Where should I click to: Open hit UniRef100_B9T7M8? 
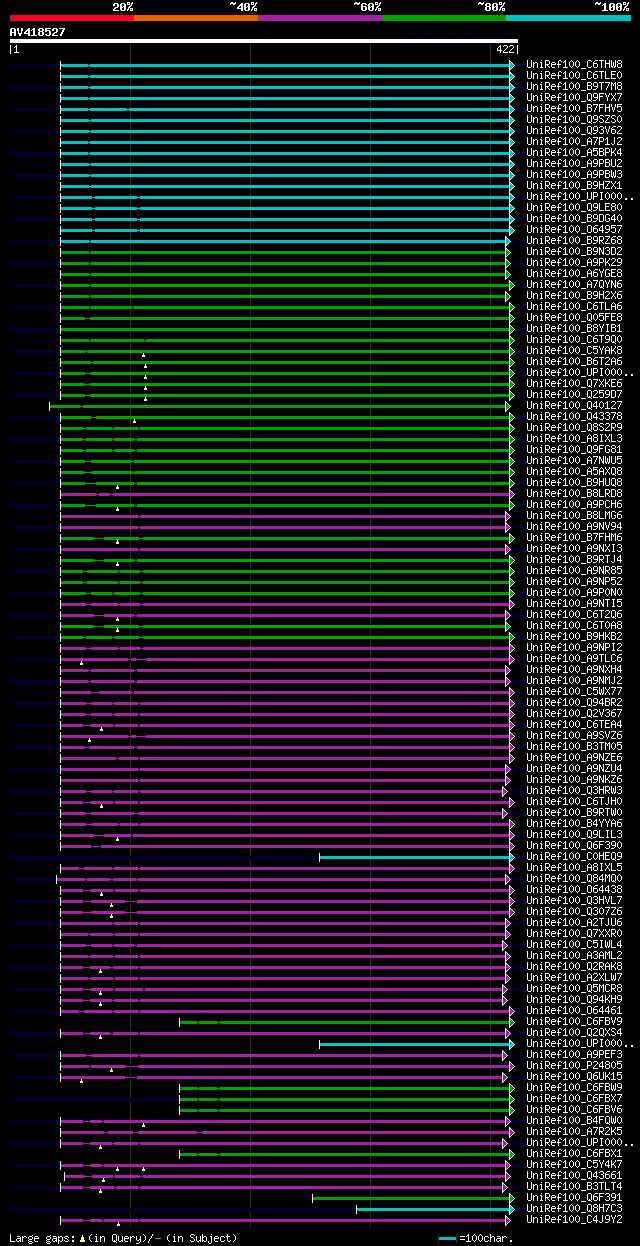pyautogui.click(x=574, y=86)
